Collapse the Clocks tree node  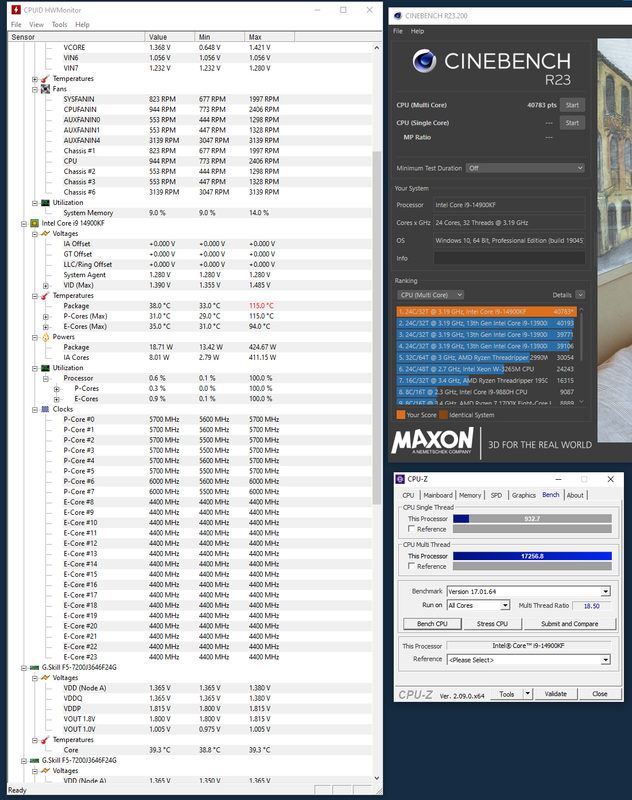35,410
